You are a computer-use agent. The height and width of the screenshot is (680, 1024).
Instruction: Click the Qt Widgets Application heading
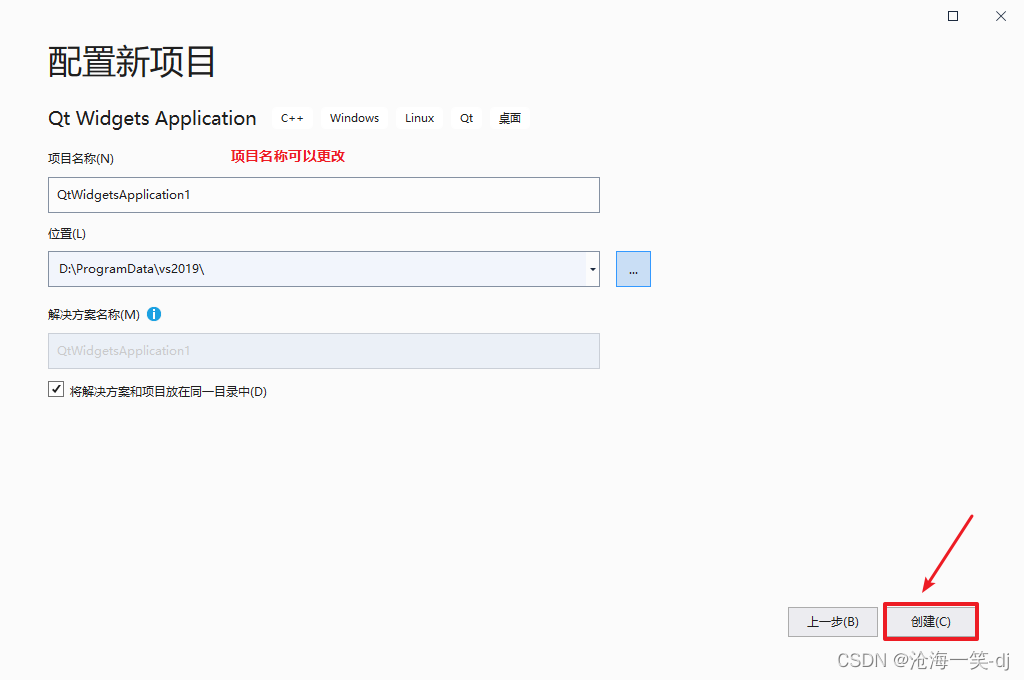coord(152,118)
